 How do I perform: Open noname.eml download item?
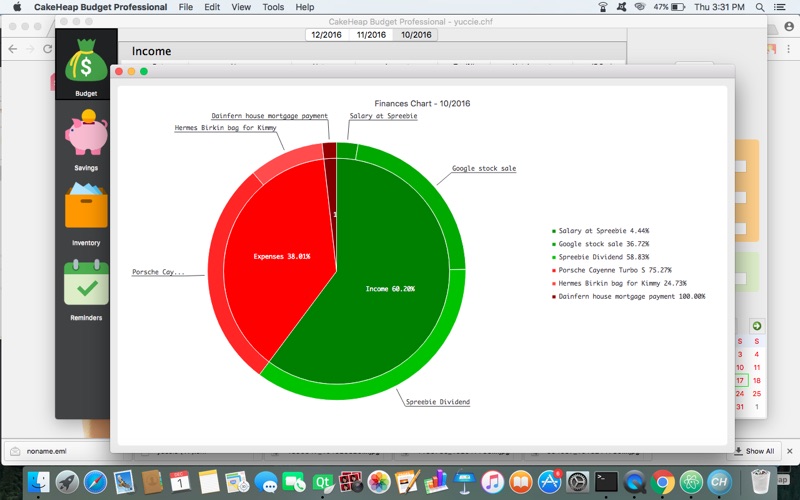46,451
